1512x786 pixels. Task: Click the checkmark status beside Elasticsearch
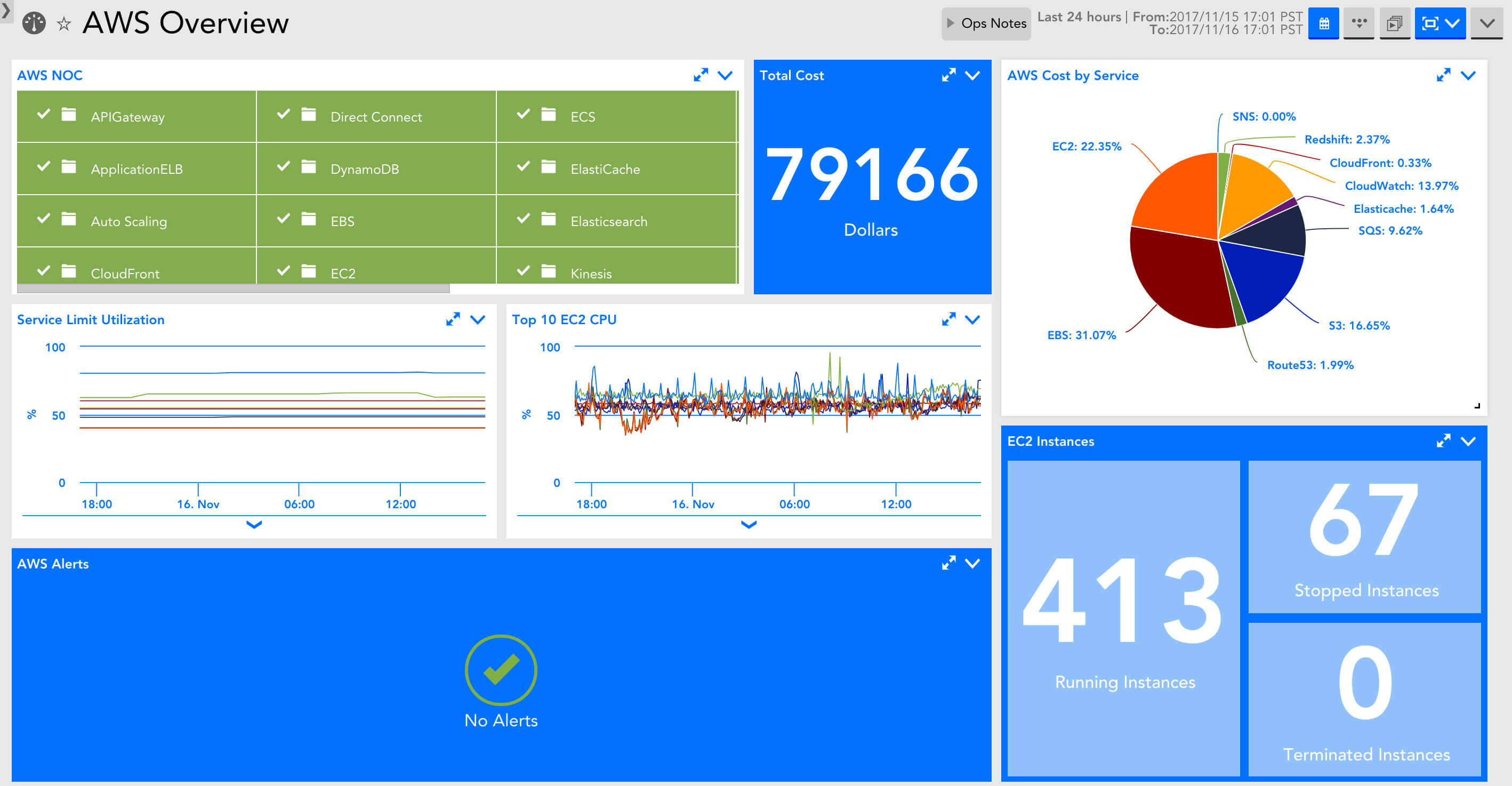pyautogui.click(x=524, y=219)
